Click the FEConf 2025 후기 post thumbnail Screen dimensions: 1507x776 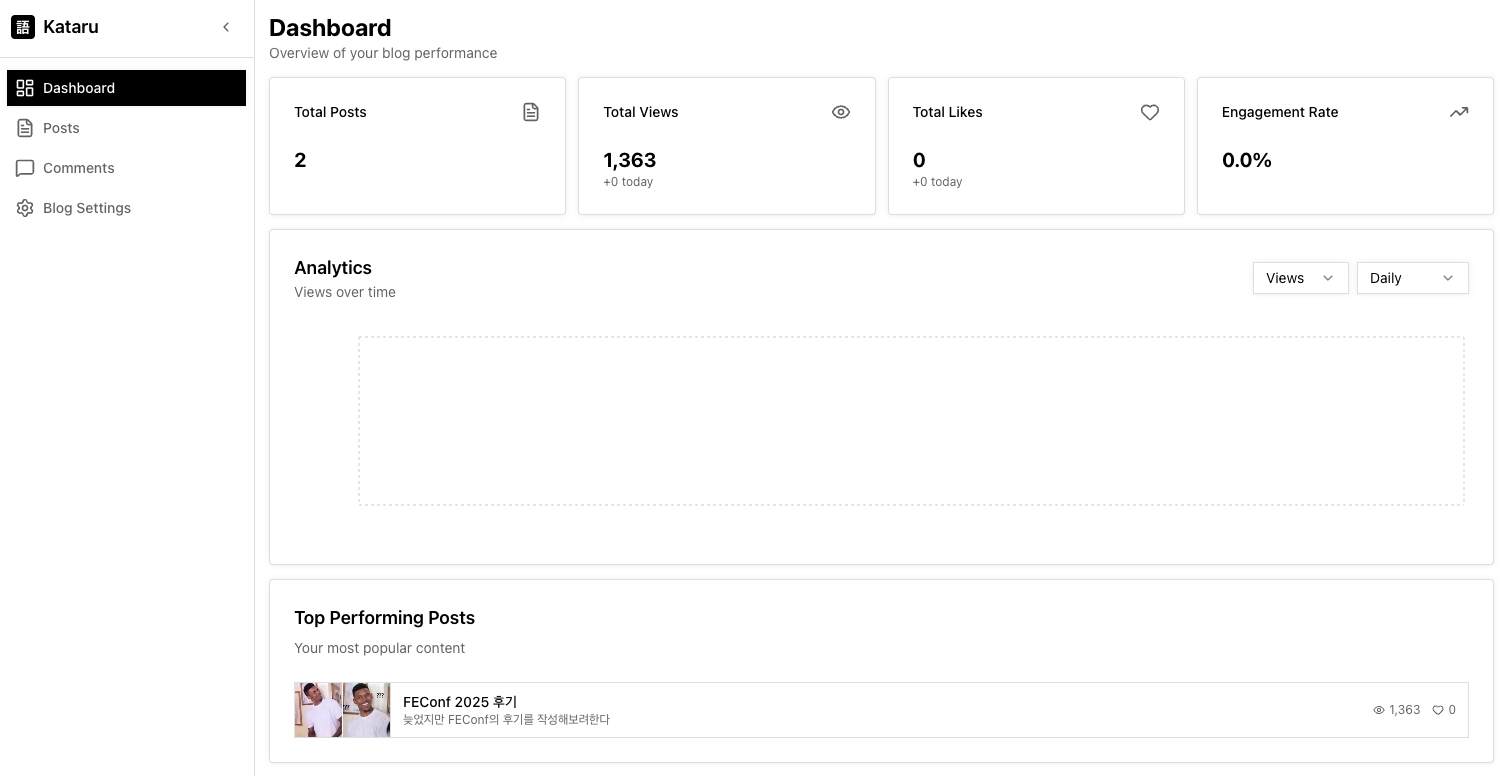[342, 710]
